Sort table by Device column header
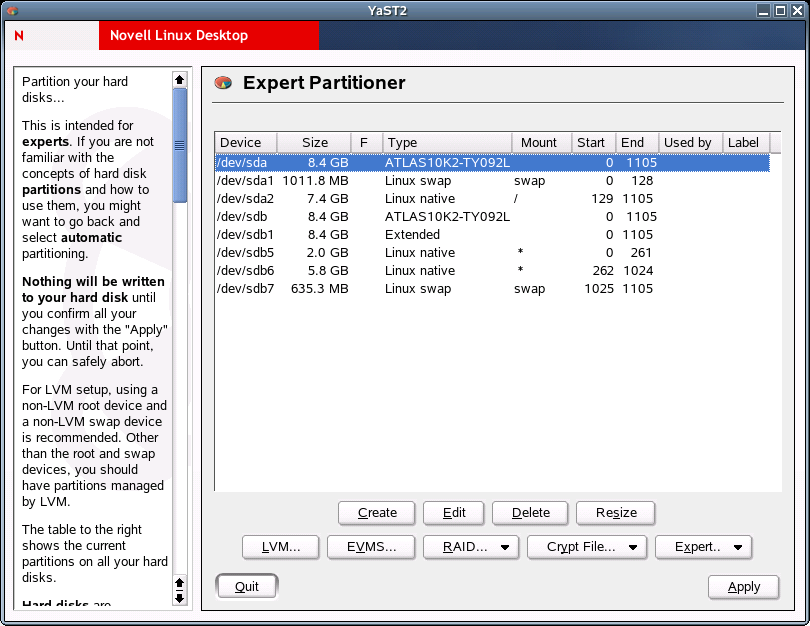Screen dimensions: 810x626 point(246,143)
